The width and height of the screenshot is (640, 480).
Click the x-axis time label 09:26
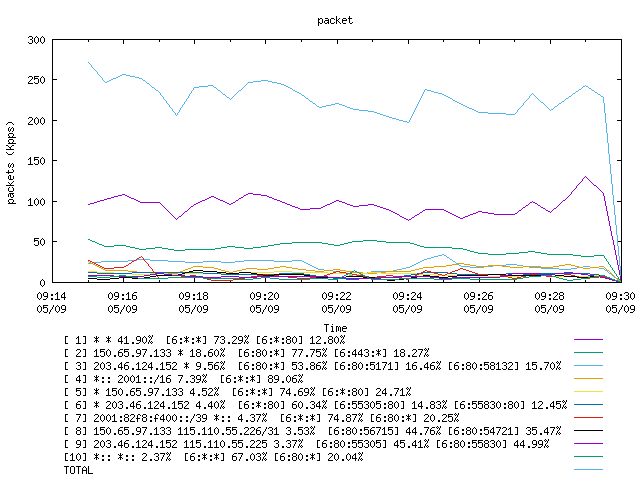tap(478, 296)
